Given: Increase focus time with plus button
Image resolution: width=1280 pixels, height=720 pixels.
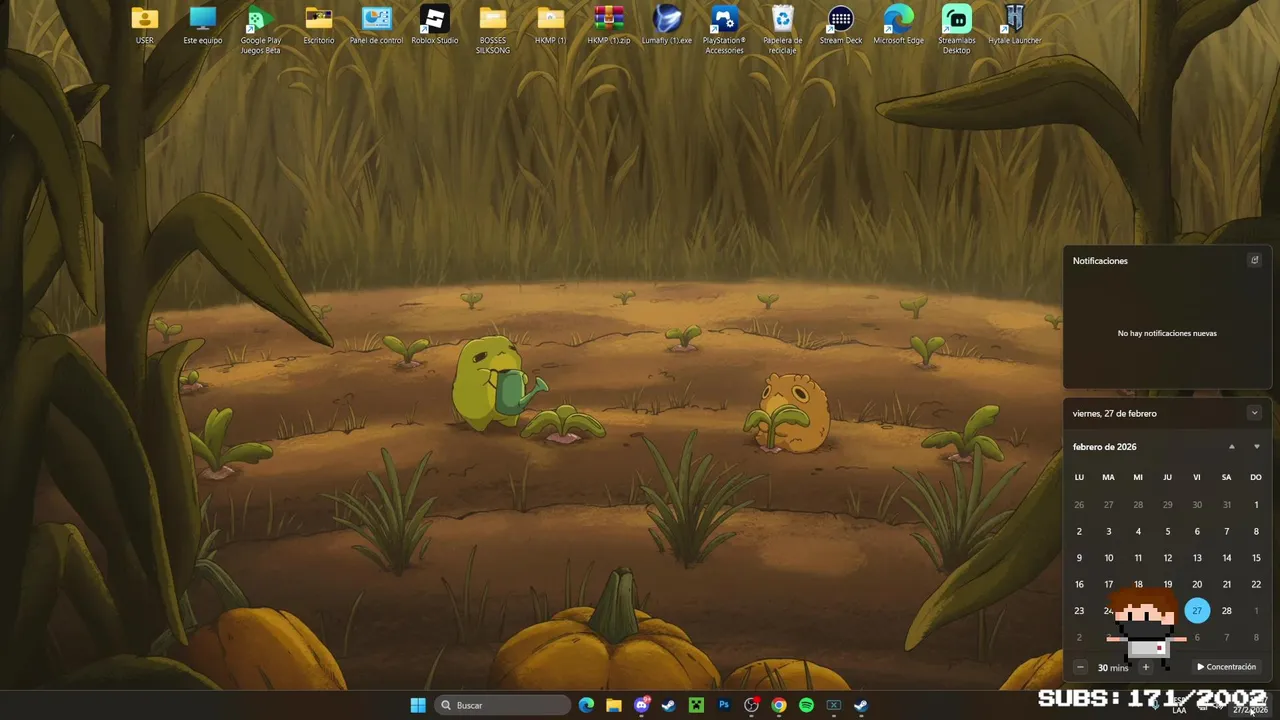Looking at the screenshot, I should pyautogui.click(x=1146, y=667).
